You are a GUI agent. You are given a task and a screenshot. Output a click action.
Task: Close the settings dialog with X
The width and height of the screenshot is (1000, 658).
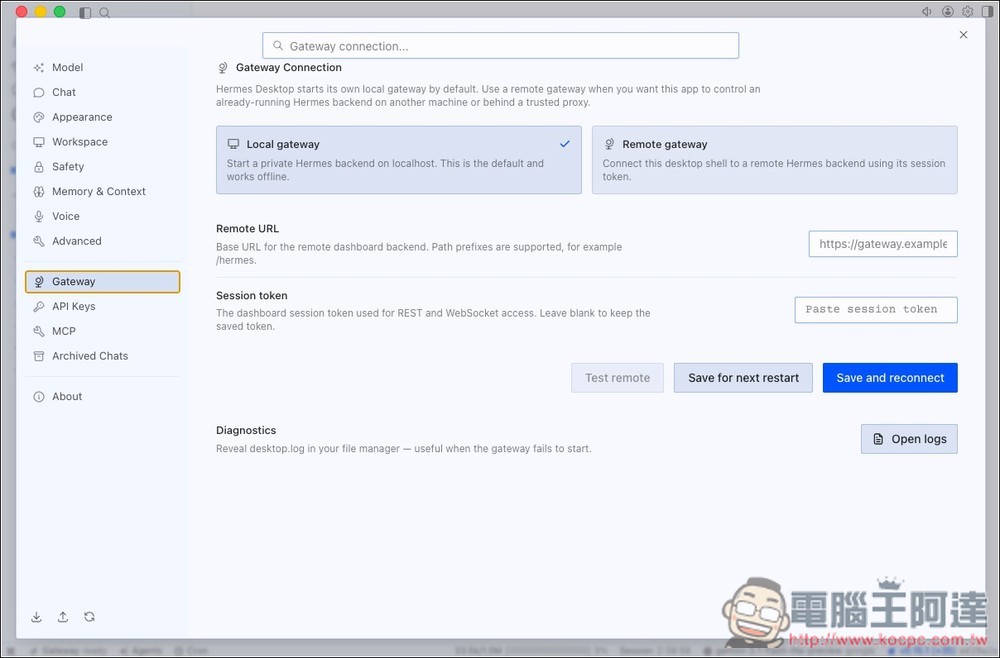click(963, 35)
